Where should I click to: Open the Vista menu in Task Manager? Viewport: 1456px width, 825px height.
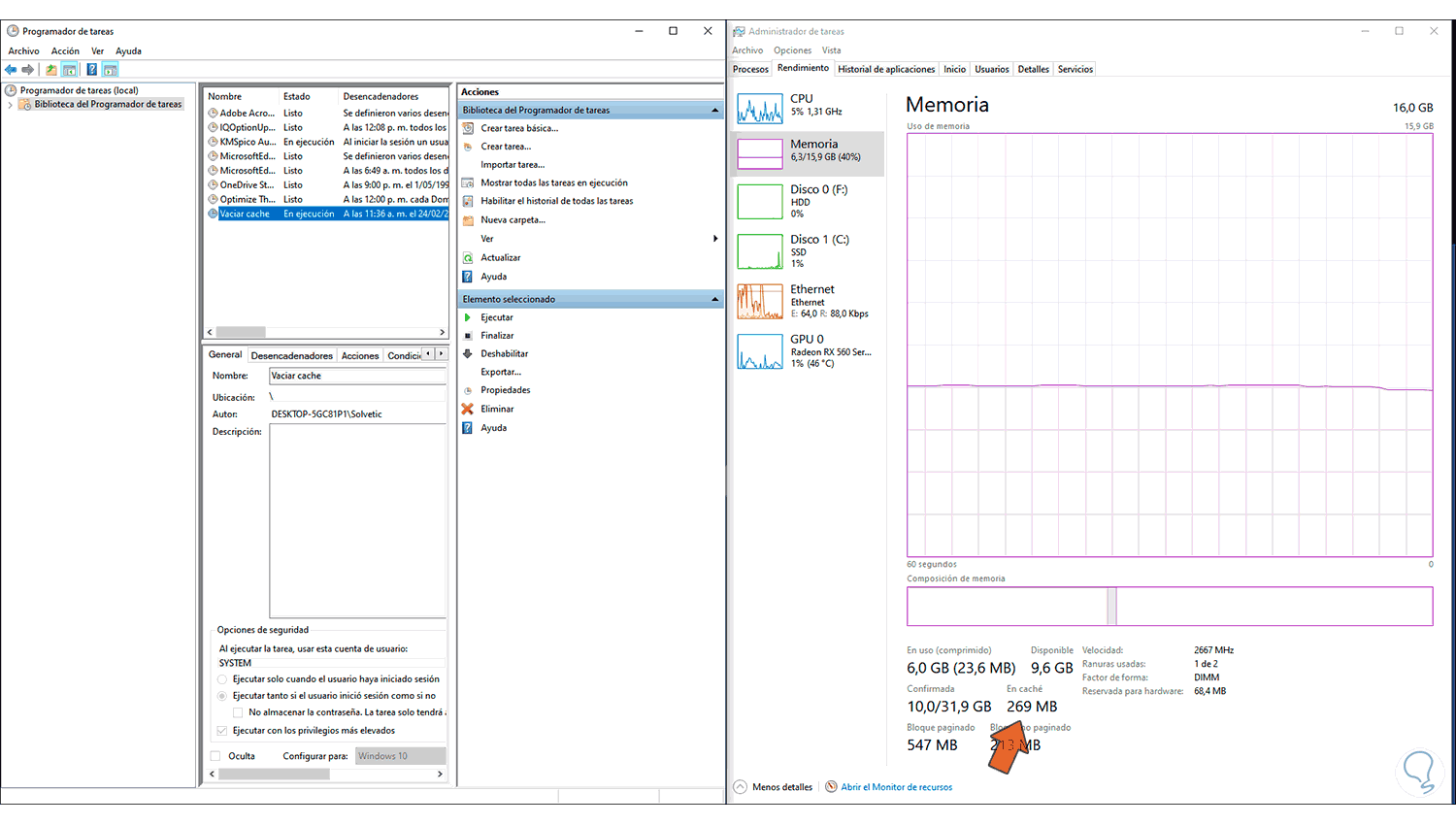click(832, 50)
